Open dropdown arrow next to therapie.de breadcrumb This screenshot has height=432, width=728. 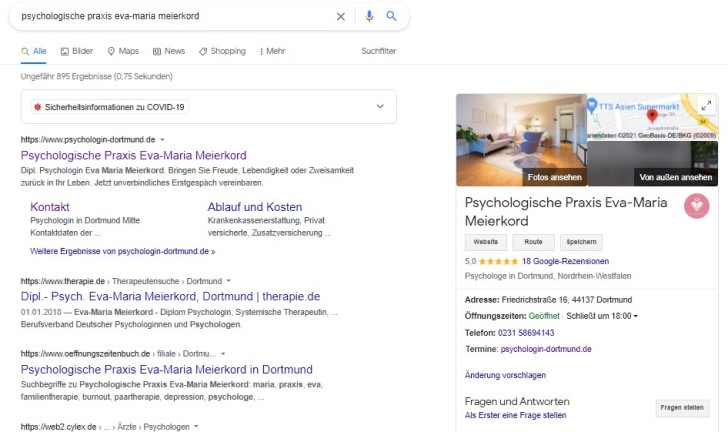coord(228,281)
